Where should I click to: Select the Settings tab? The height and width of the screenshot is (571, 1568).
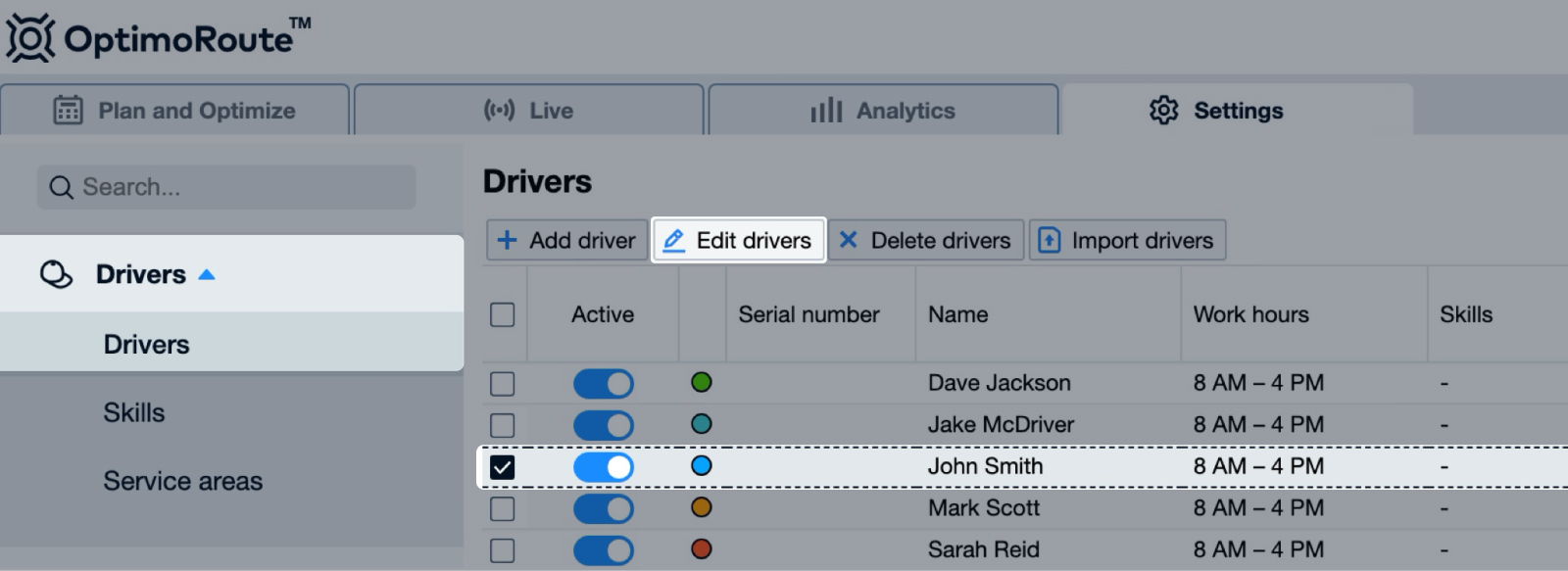click(1237, 110)
